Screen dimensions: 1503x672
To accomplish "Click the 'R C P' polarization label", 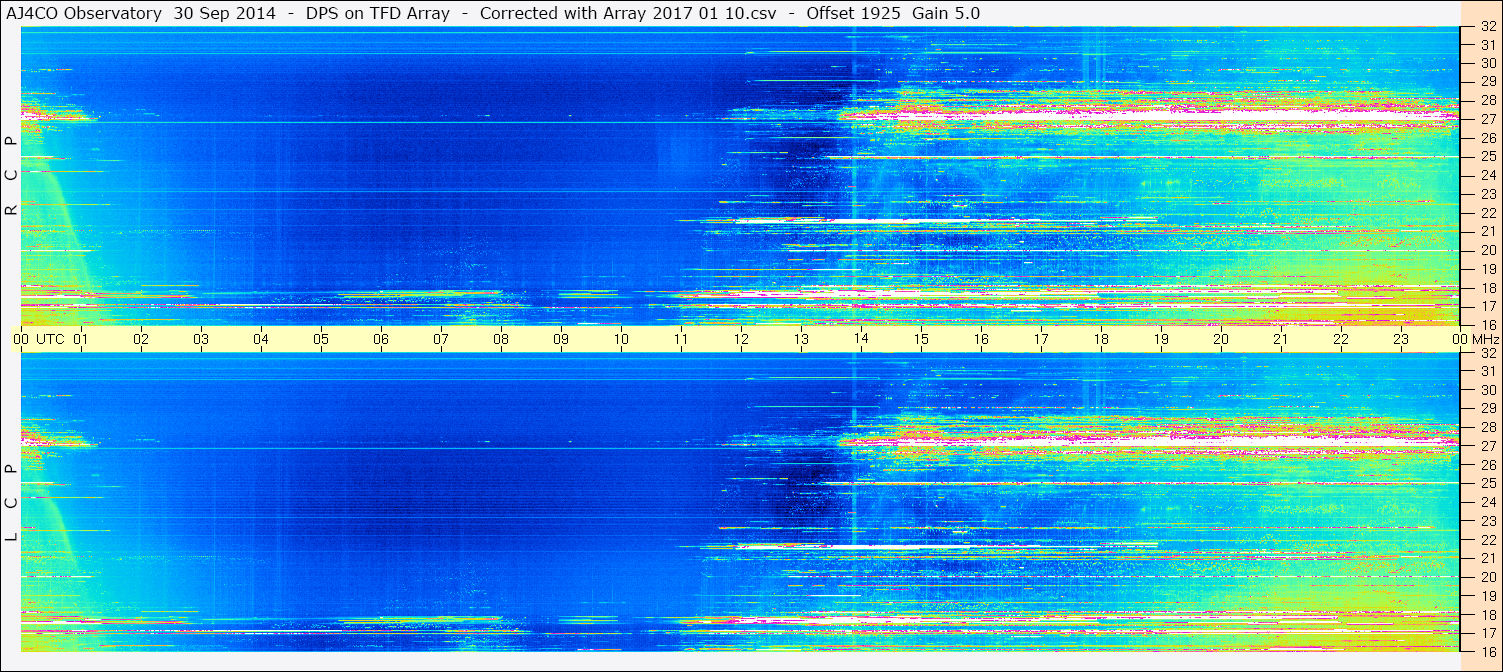I will 11,176.
